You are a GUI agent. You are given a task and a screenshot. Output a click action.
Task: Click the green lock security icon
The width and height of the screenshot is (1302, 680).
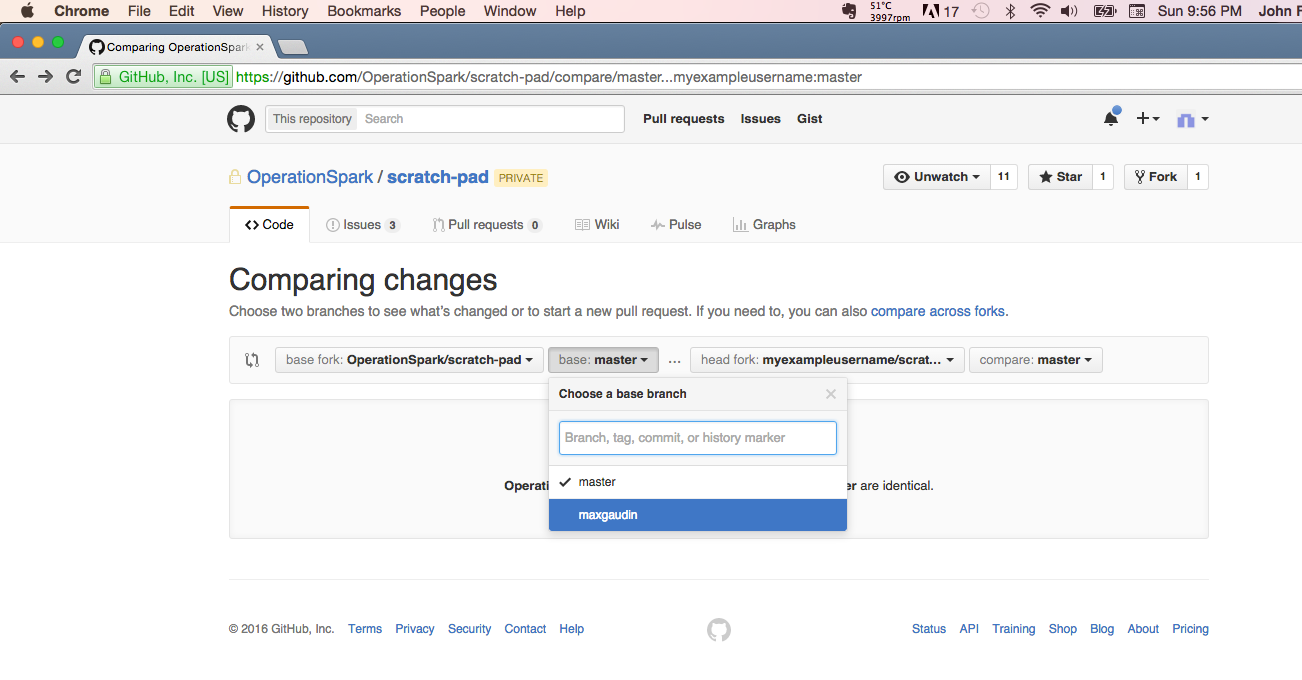tap(105, 77)
